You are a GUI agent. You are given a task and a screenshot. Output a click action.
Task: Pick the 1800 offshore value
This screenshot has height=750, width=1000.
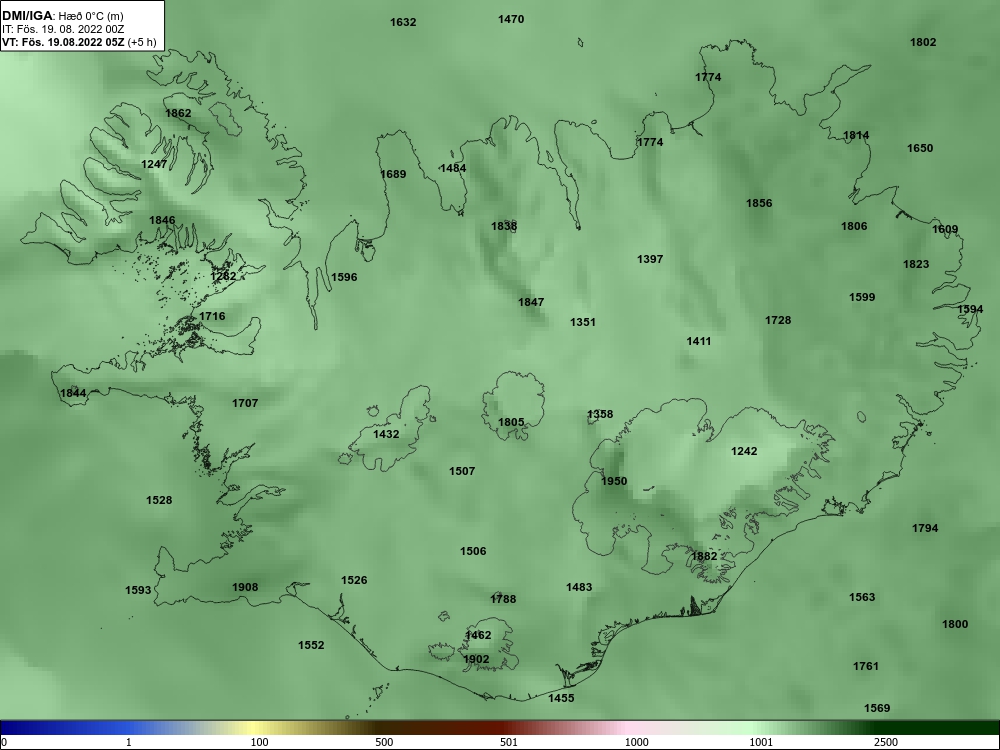click(x=955, y=624)
